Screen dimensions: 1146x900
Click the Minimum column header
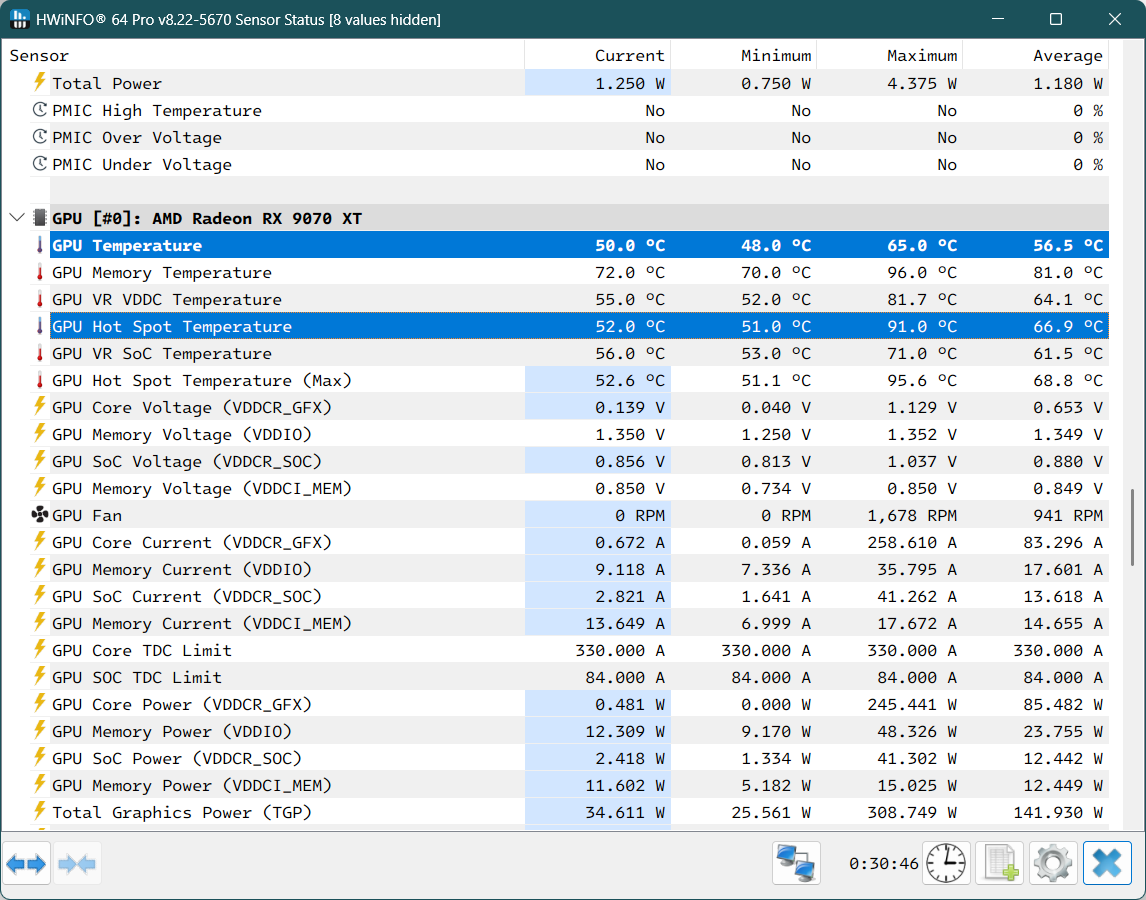point(743,56)
